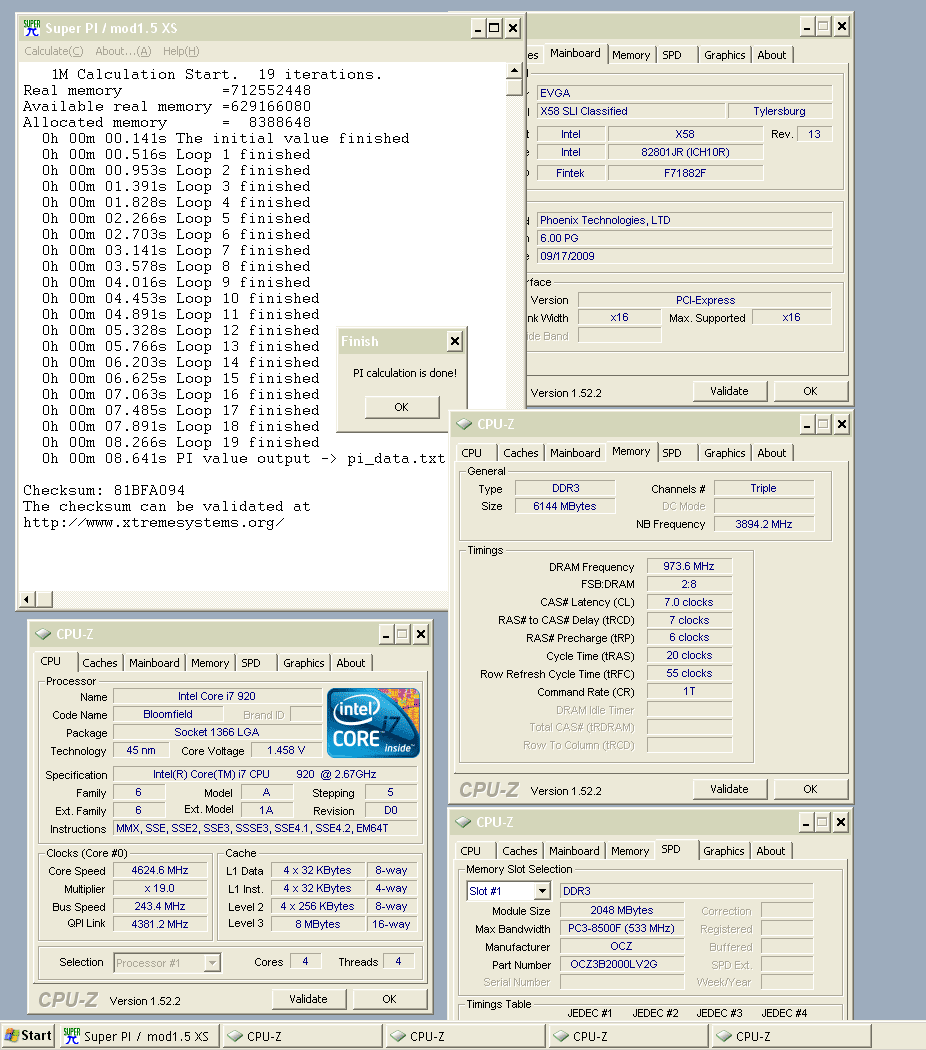
Task: Open Graphics tab in window showing CAS# Latency
Action: click(724, 453)
